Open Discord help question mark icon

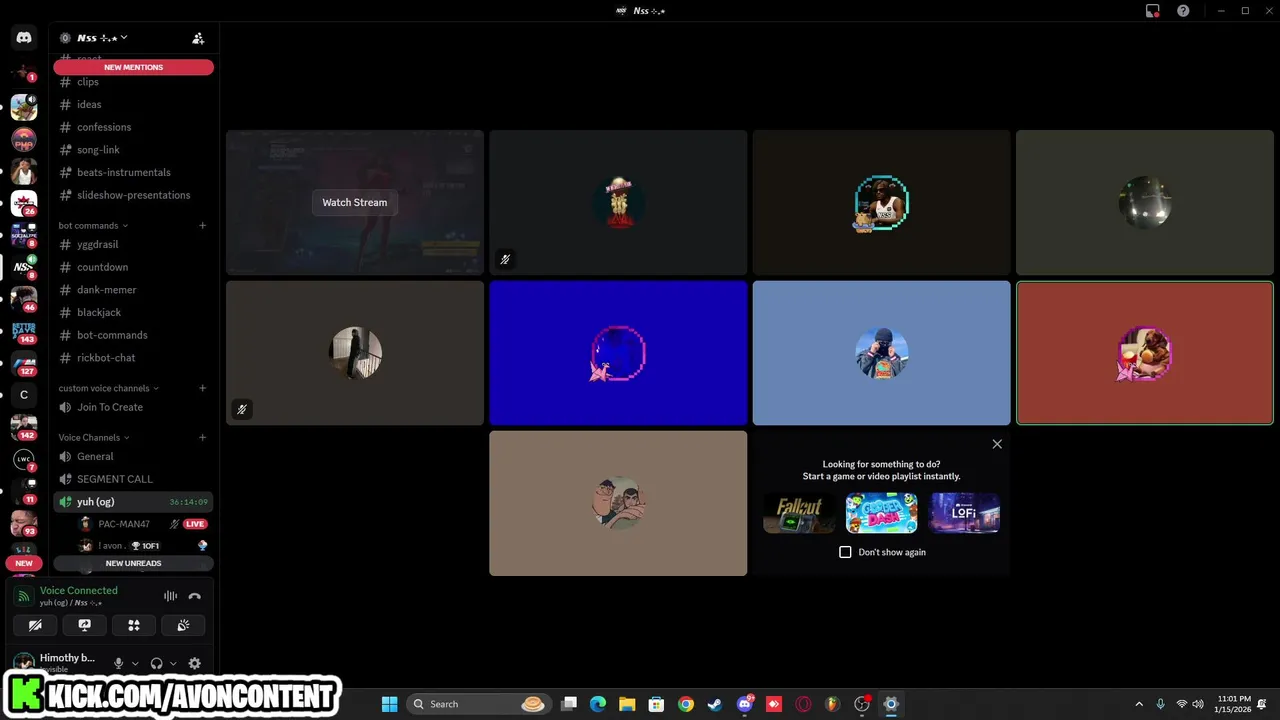(x=1183, y=11)
